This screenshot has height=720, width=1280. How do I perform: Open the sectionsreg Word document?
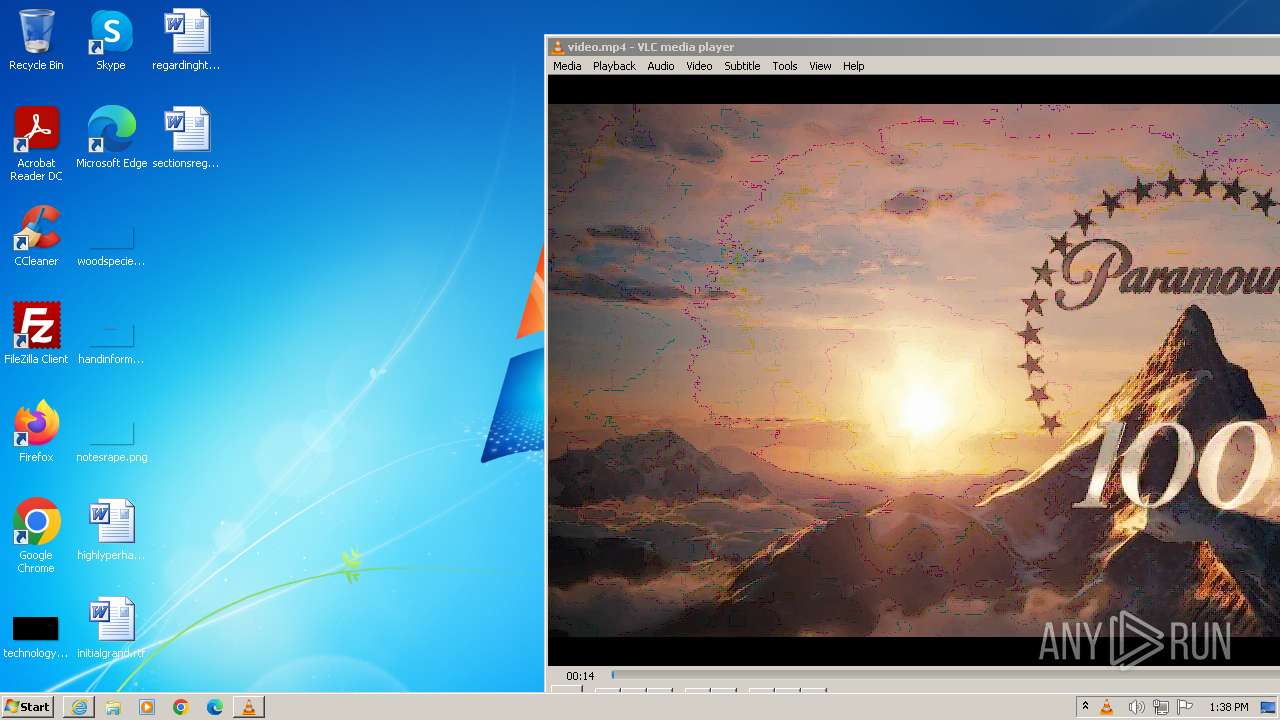click(x=186, y=138)
